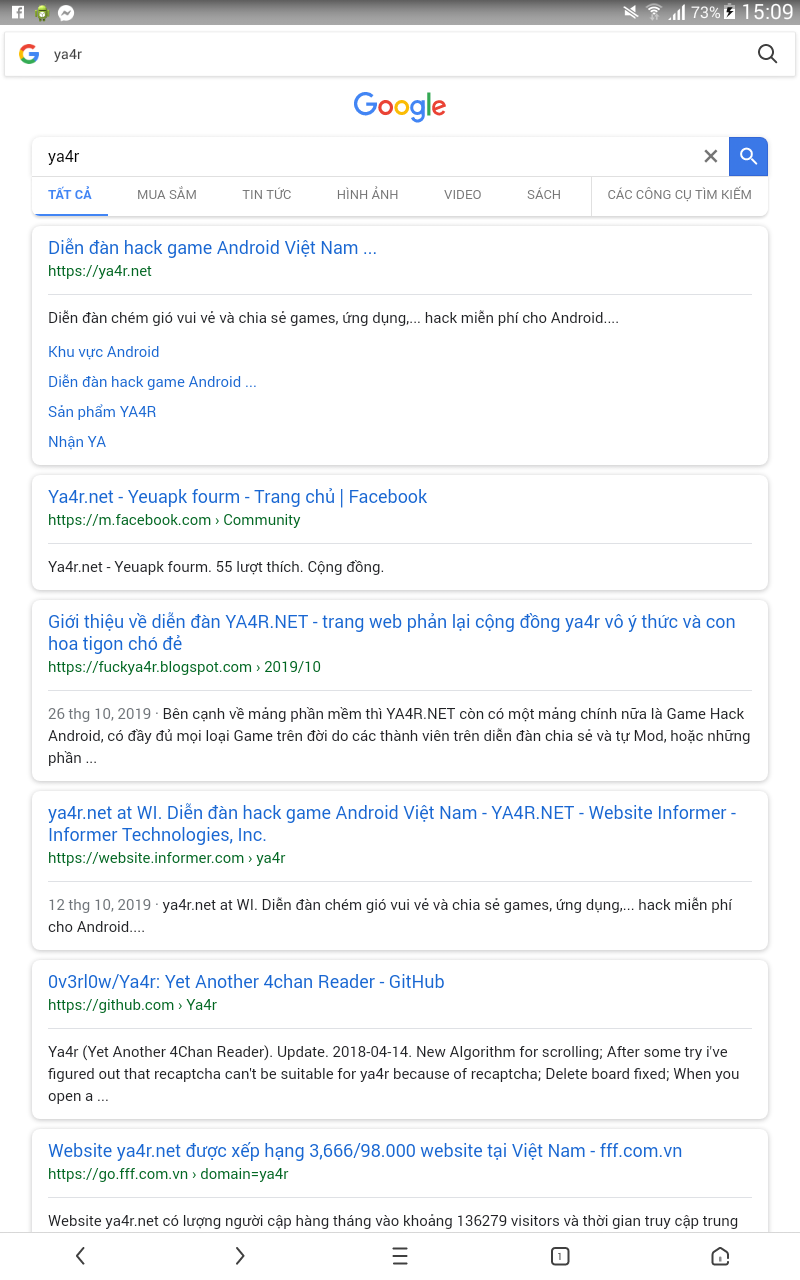
Task: Go back with the browser back arrow
Action: tap(81, 1256)
